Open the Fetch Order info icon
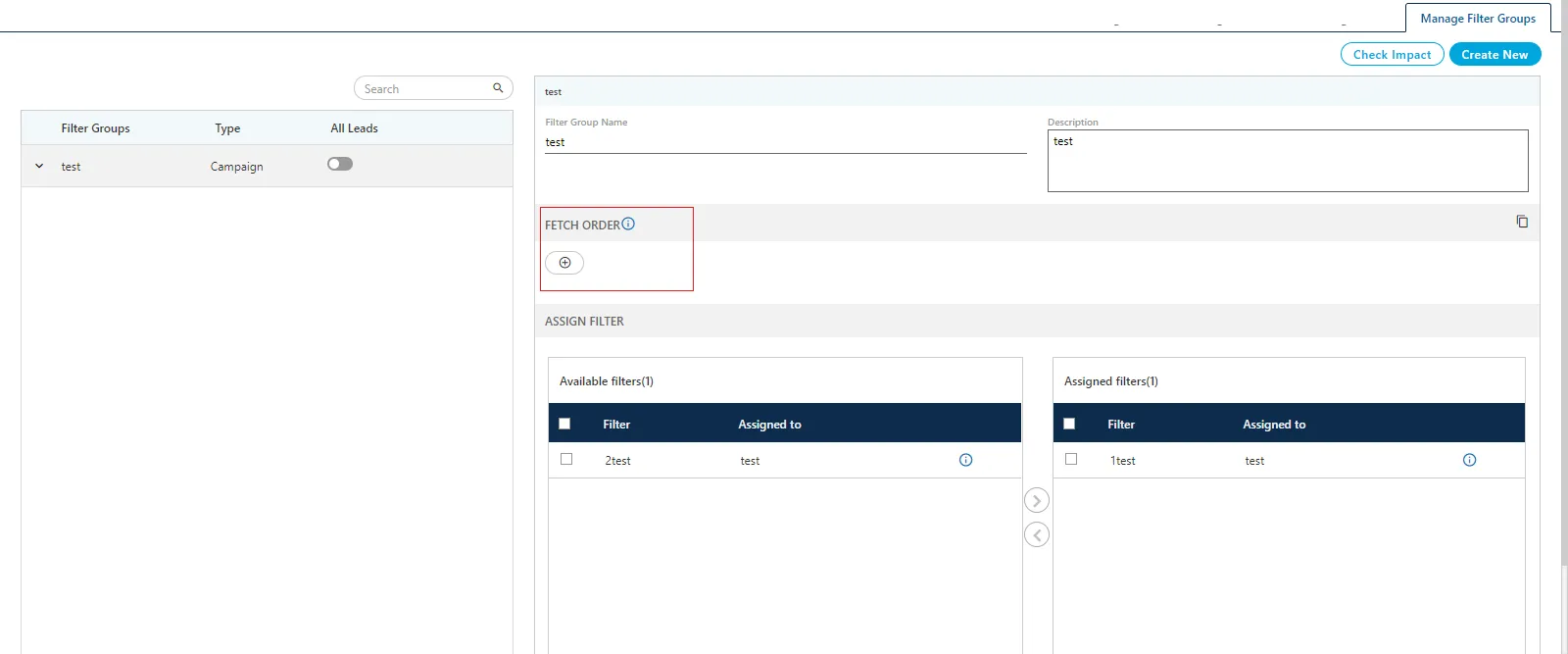This screenshot has width=1568, height=654. coord(628,224)
